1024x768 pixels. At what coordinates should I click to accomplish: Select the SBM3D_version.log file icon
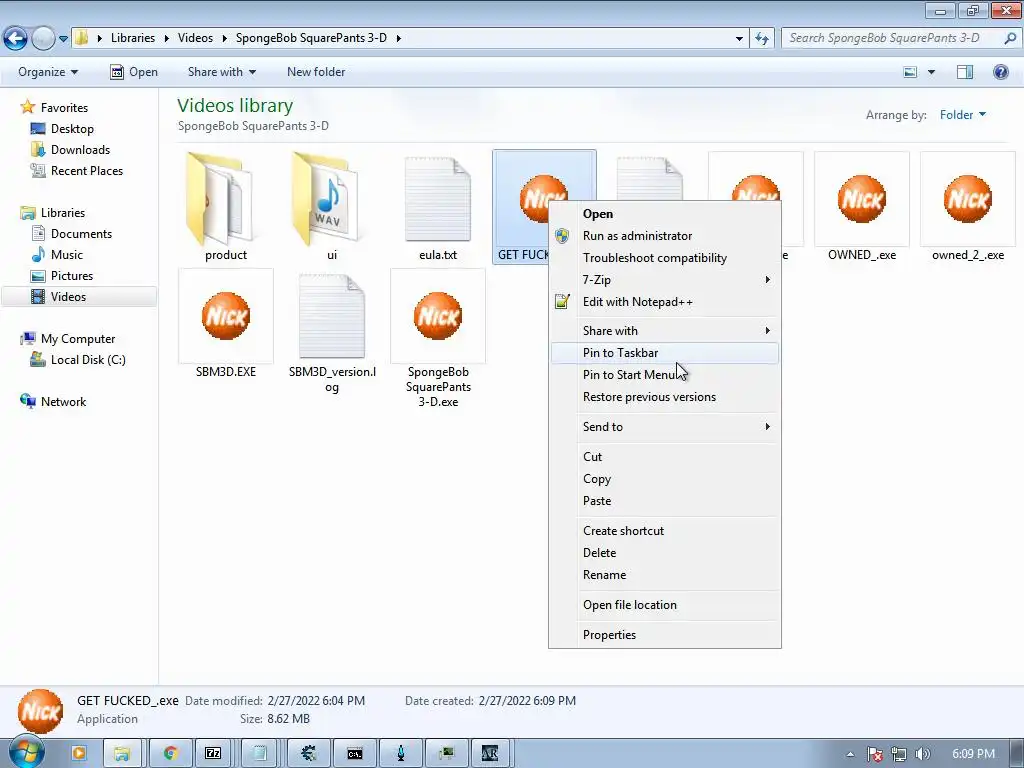tap(332, 316)
